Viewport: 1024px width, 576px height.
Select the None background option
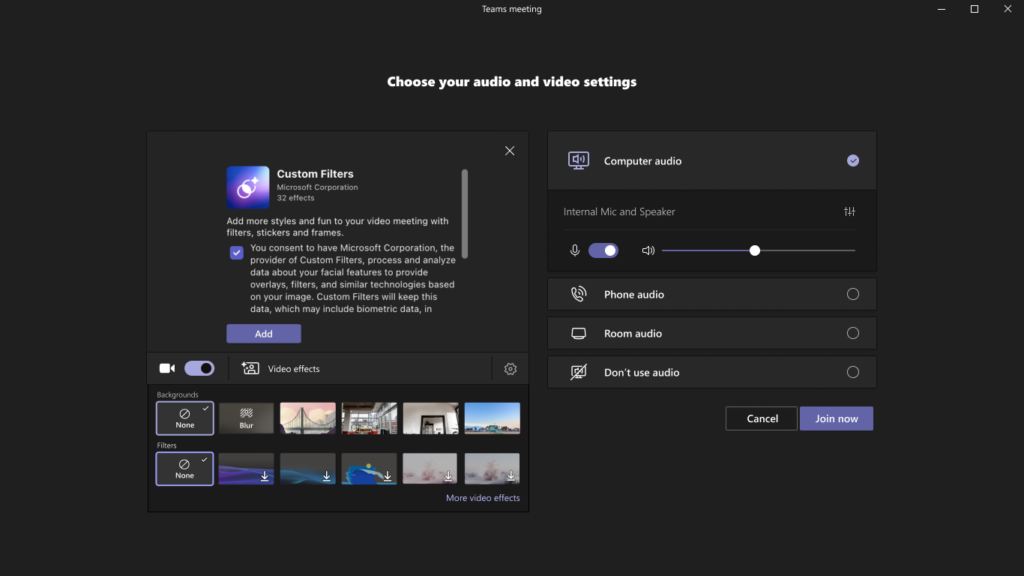click(185, 418)
